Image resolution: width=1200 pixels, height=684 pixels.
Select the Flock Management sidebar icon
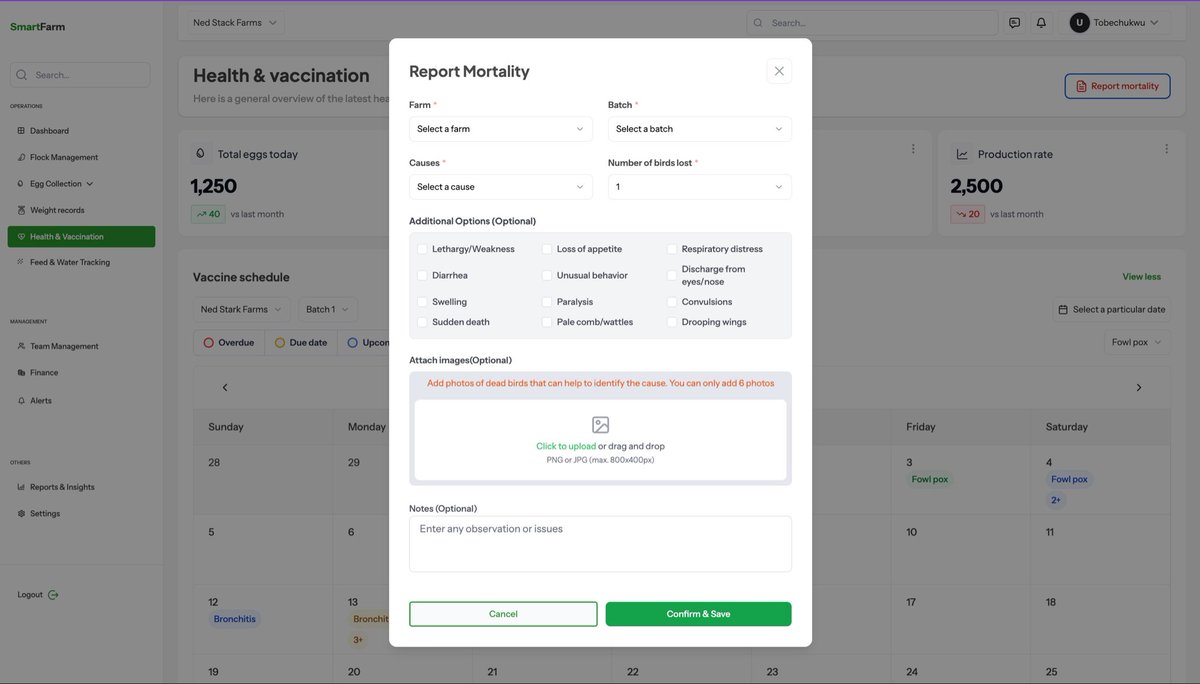point(20,156)
